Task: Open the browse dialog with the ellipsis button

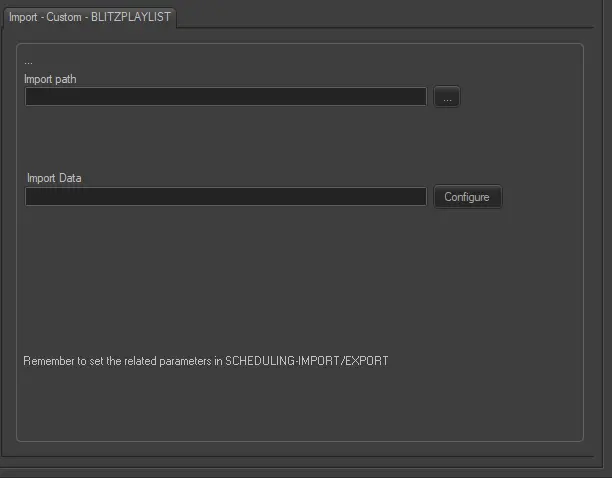Action: click(x=447, y=97)
